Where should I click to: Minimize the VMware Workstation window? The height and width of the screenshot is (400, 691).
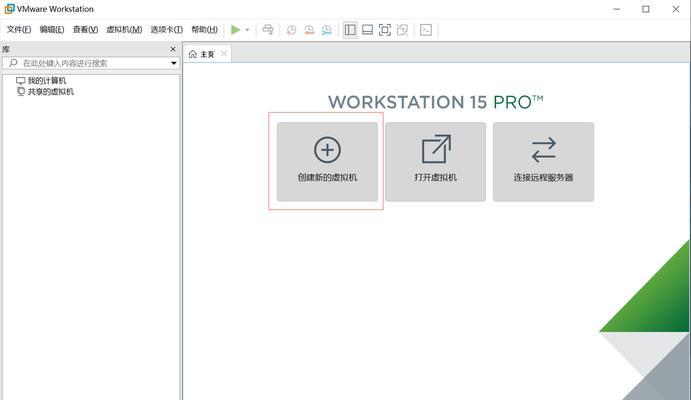pyautogui.click(x=617, y=9)
